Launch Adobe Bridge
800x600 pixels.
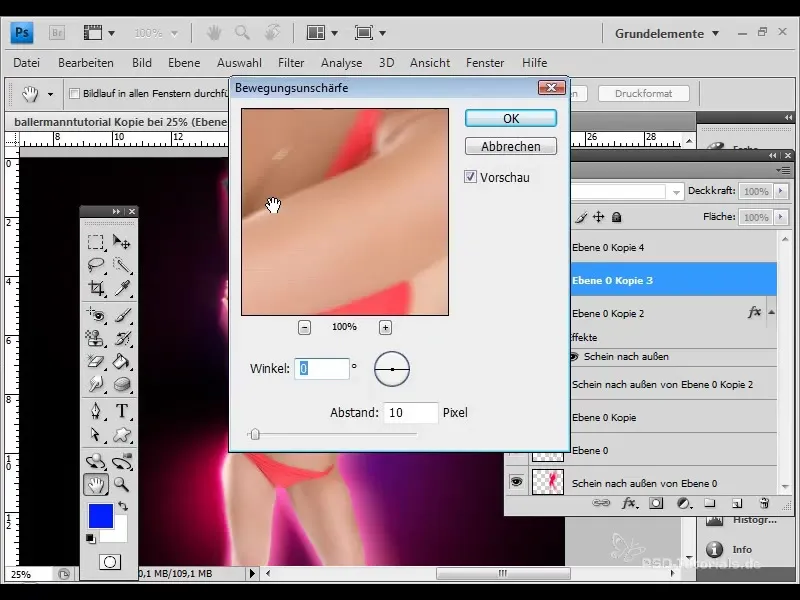[x=57, y=33]
